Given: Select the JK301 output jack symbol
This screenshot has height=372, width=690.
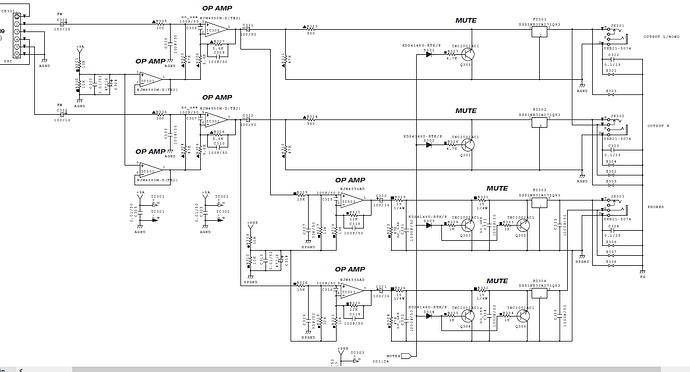Looking at the screenshot, I should point(612,36).
